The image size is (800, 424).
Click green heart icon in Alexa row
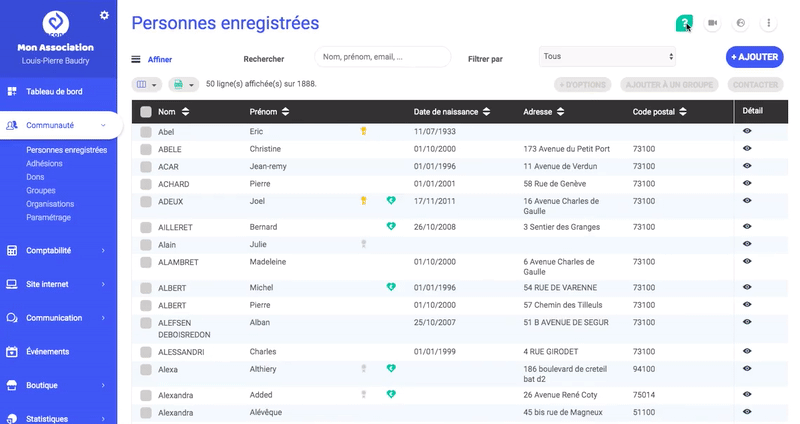(391, 368)
